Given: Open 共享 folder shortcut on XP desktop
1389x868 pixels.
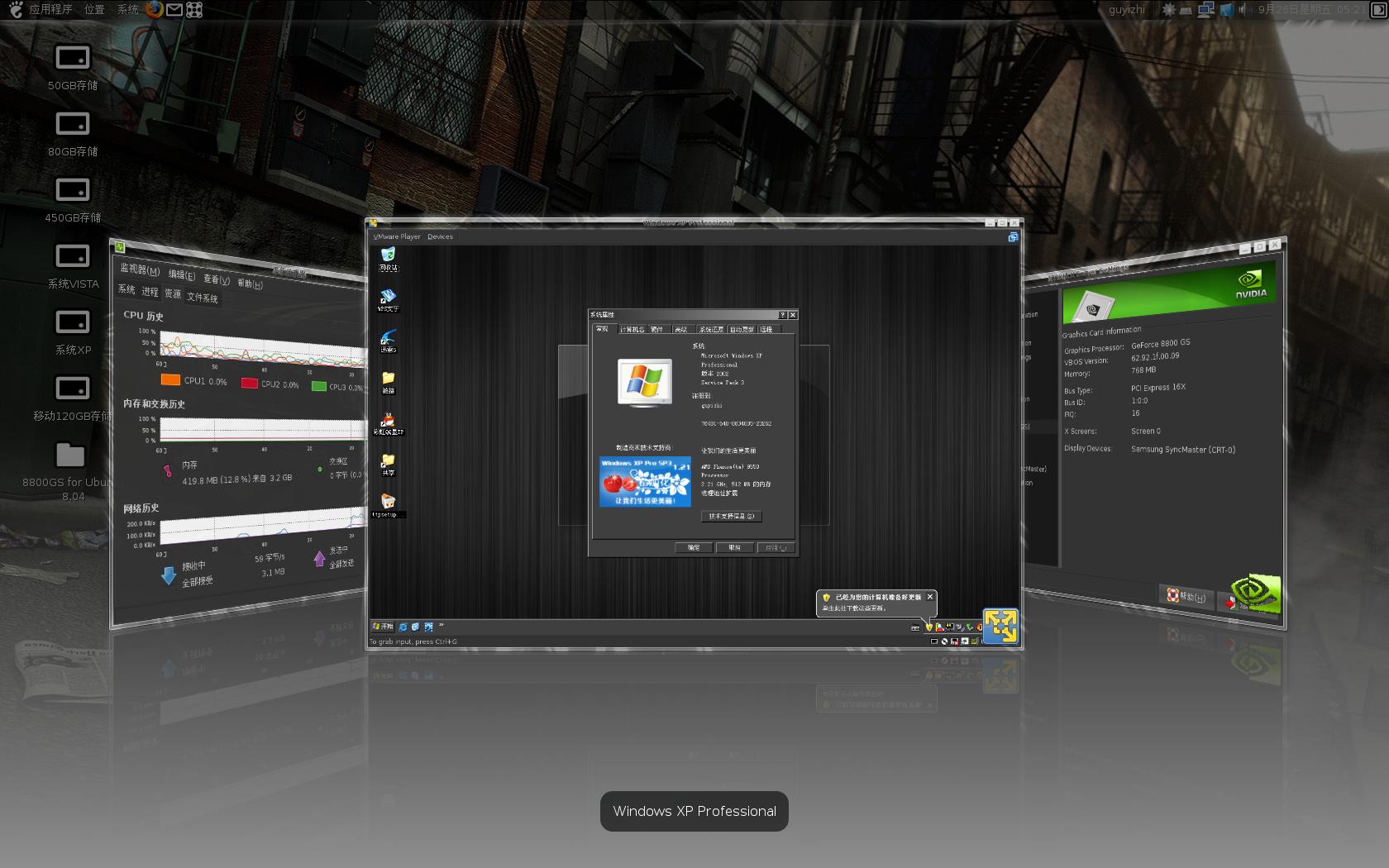Looking at the screenshot, I should pos(388,464).
